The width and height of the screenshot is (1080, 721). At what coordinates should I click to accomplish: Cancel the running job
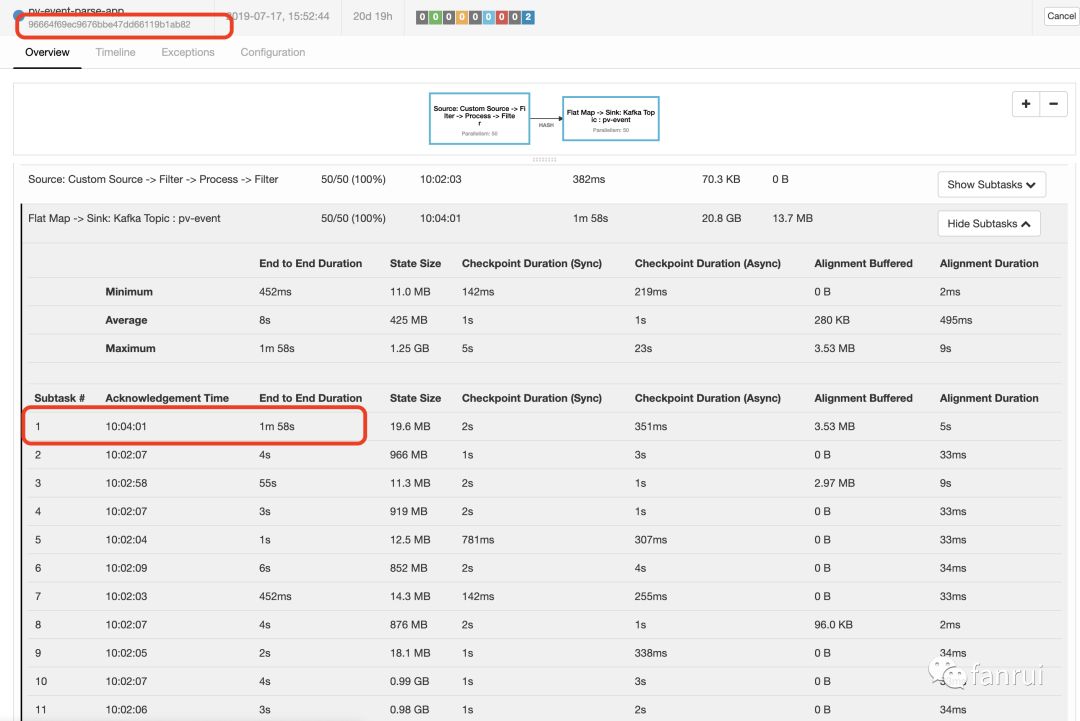pyautogui.click(x=1061, y=16)
